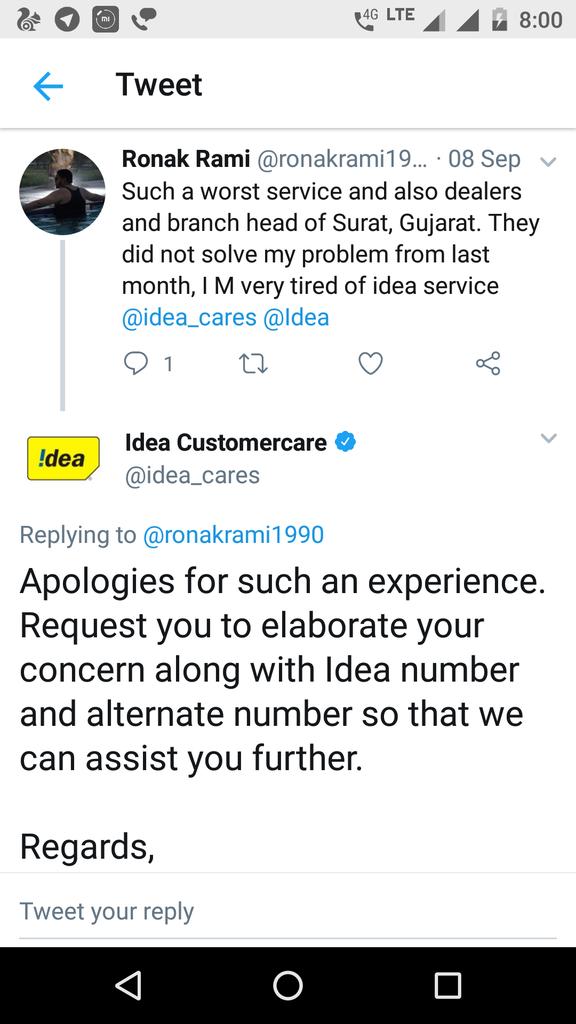Screen dimensions: 576x1024
Task: Retweet Ronak Rami's tweet
Action: point(253,363)
